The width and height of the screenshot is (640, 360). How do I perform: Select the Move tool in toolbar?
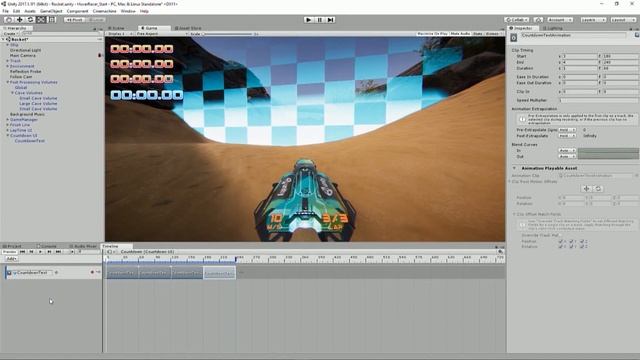[19, 20]
